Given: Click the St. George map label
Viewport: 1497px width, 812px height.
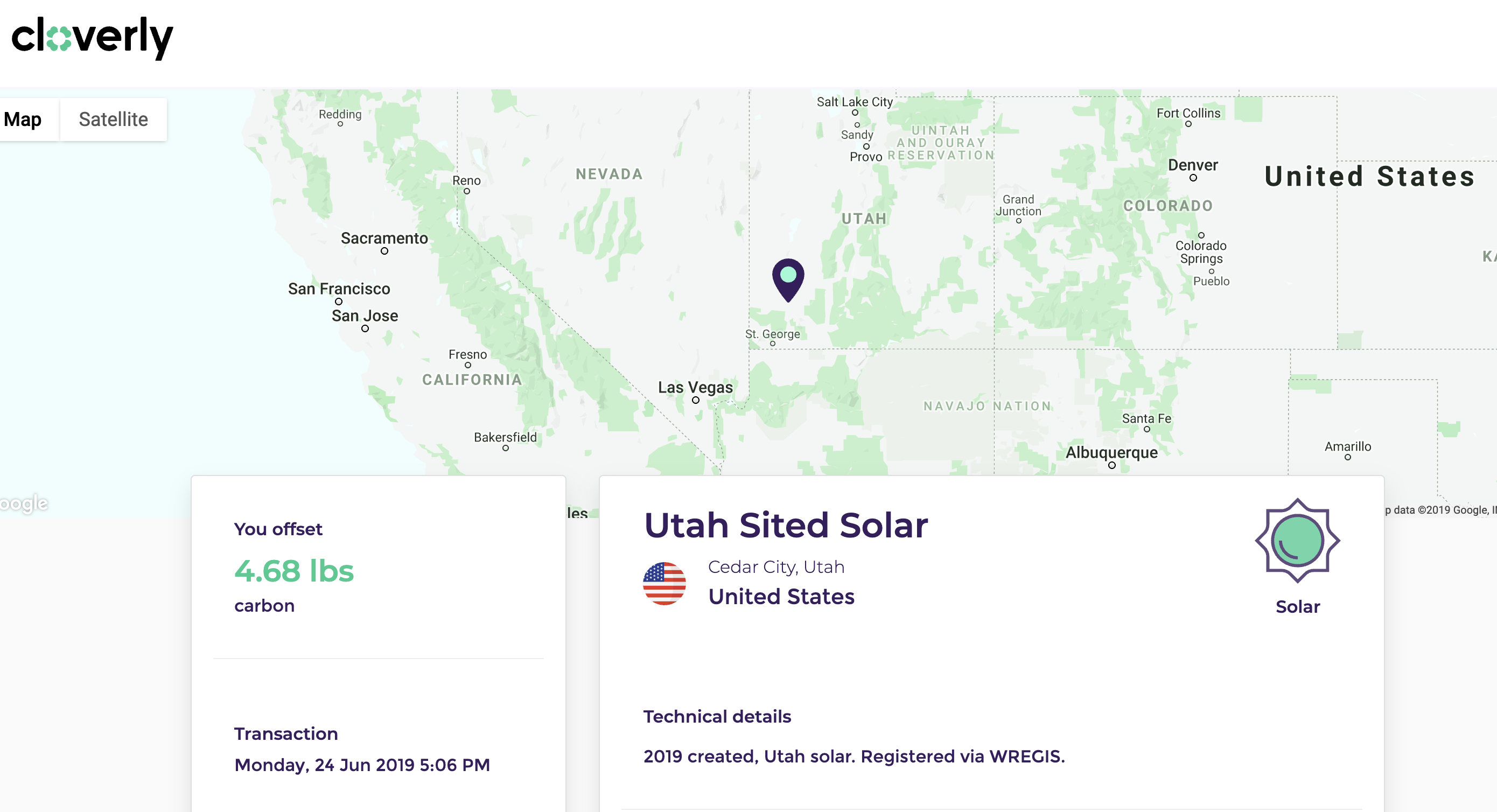Looking at the screenshot, I should tap(772, 334).
